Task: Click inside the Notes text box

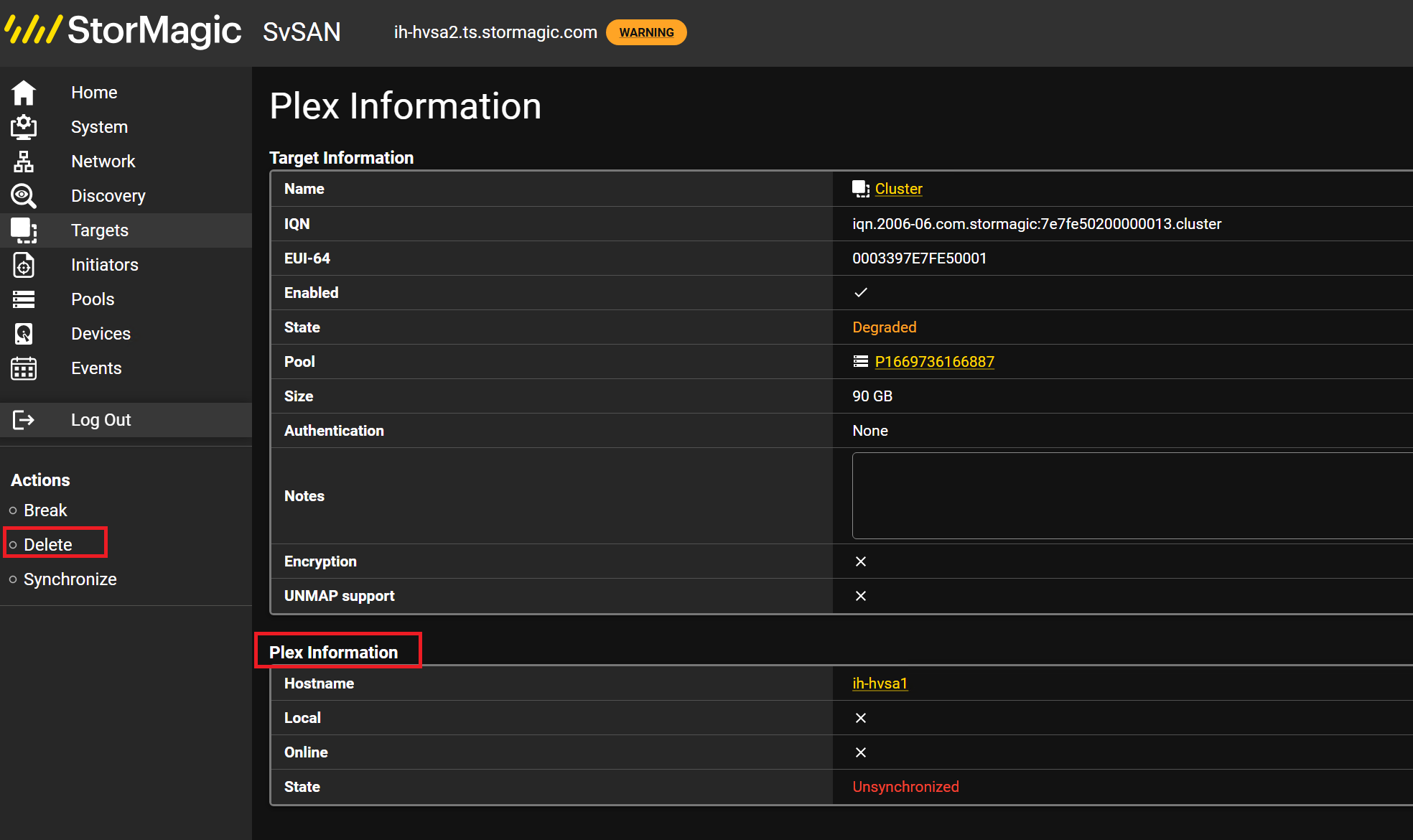Action: pos(1132,495)
